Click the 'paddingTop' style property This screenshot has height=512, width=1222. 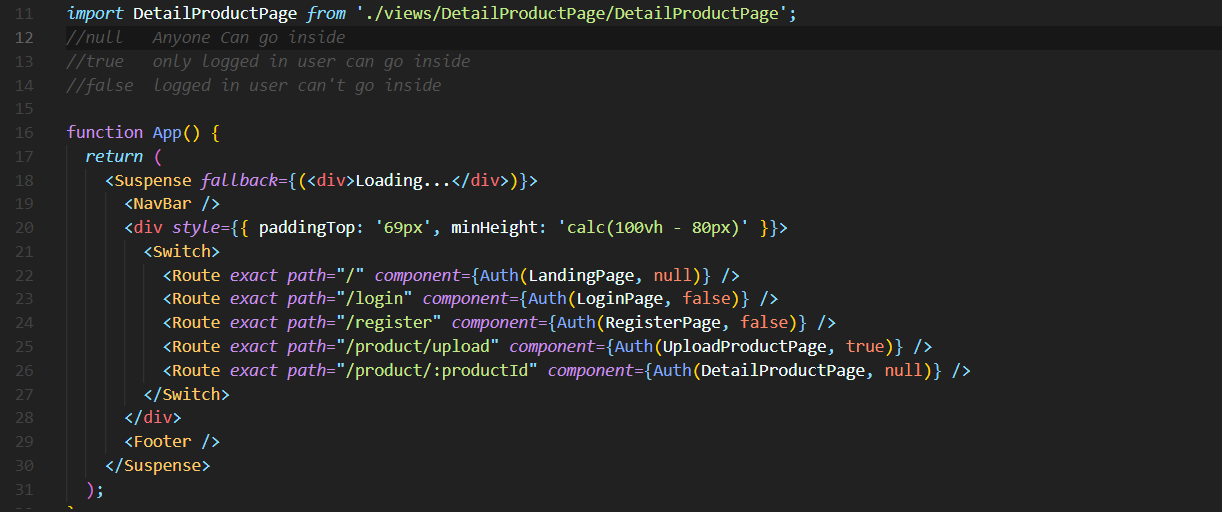click(307, 229)
